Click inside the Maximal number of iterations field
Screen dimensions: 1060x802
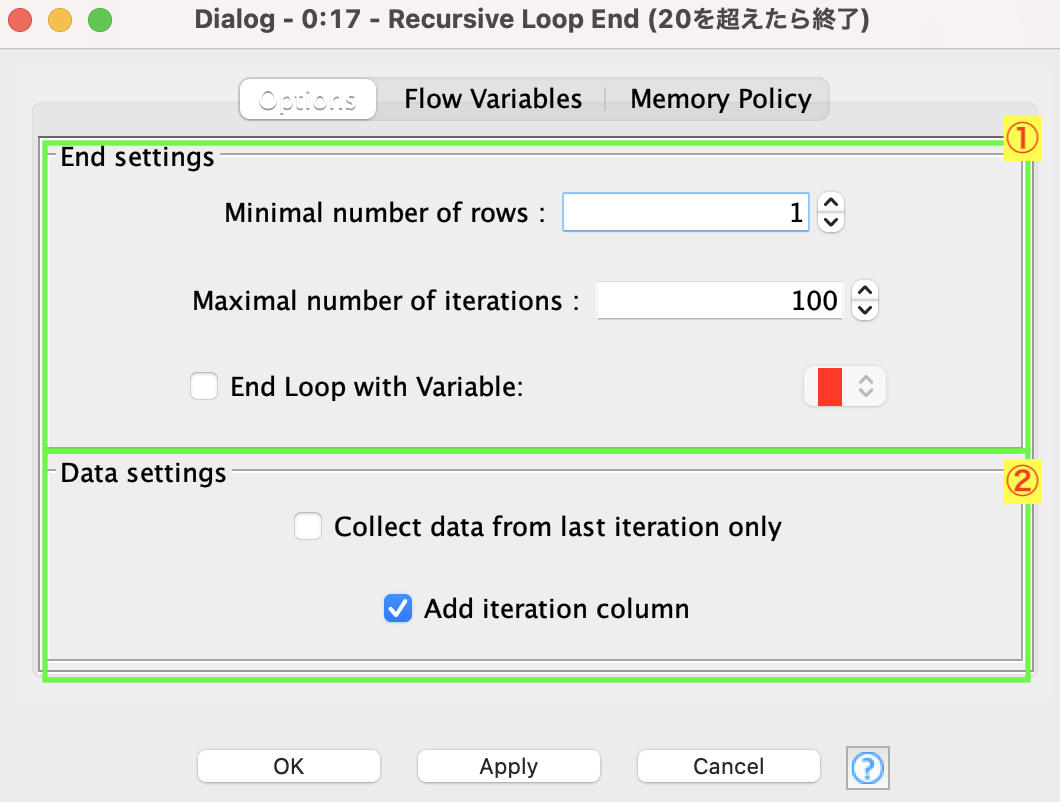pyautogui.click(x=720, y=300)
